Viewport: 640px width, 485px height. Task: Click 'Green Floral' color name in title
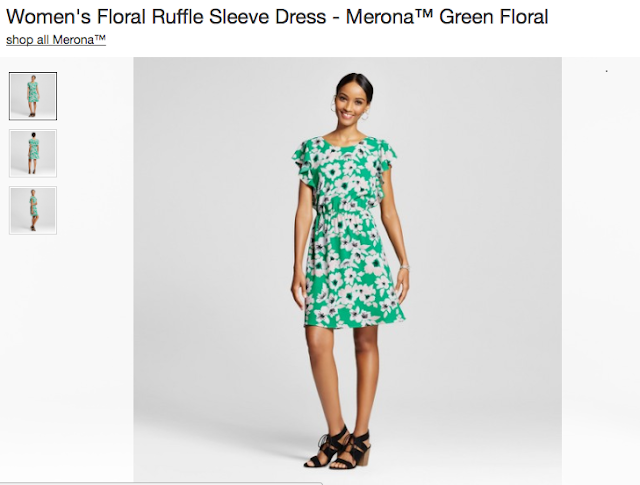coord(493,17)
